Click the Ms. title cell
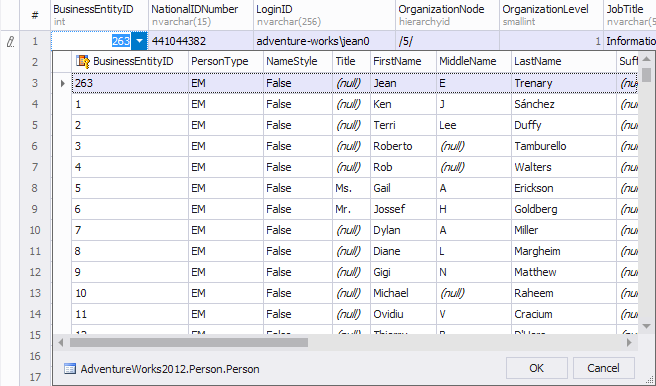Image resolution: width=656 pixels, height=386 pixels. (351, 188)
